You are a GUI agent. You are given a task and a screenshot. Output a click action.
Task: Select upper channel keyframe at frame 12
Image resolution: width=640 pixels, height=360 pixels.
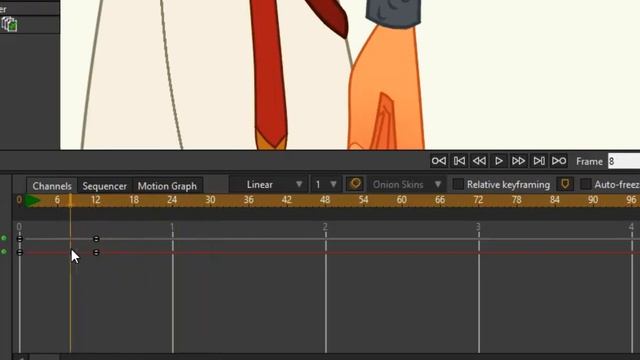(x=96, y=239)
